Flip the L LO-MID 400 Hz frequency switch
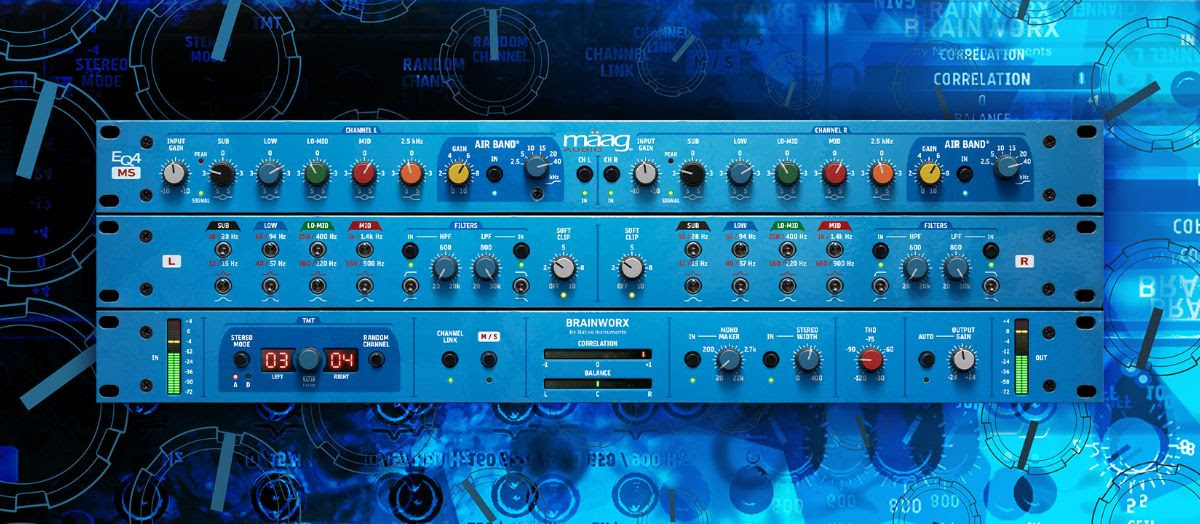Viewport: 1200px width, 524px height. tap(316, 250)
